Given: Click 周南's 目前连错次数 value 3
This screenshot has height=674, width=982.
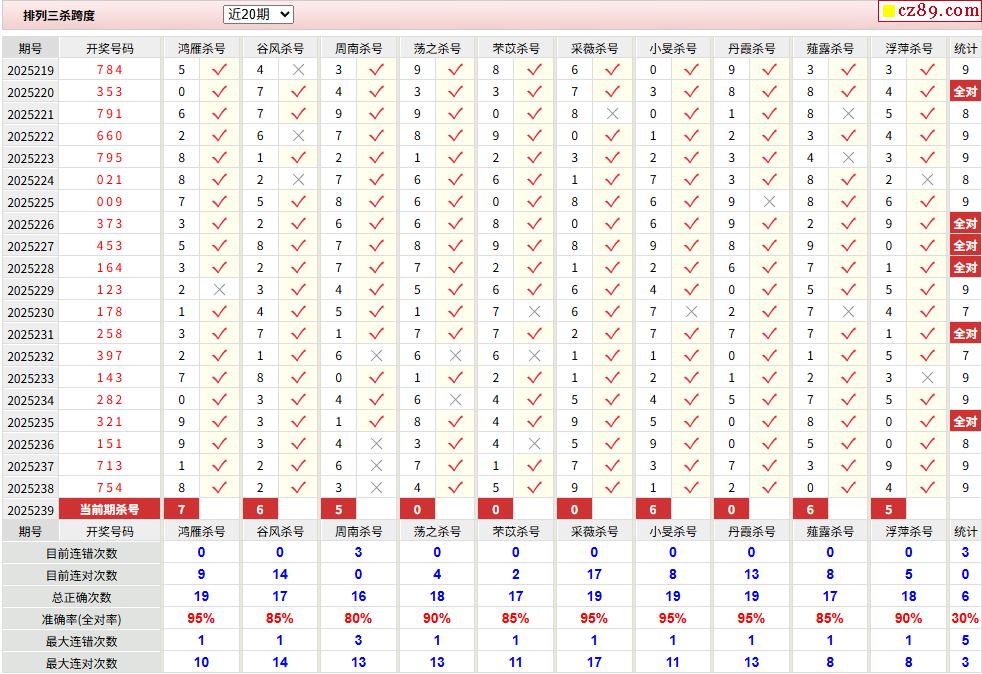Looking at the screenshot, I should (x=358, y=552).
